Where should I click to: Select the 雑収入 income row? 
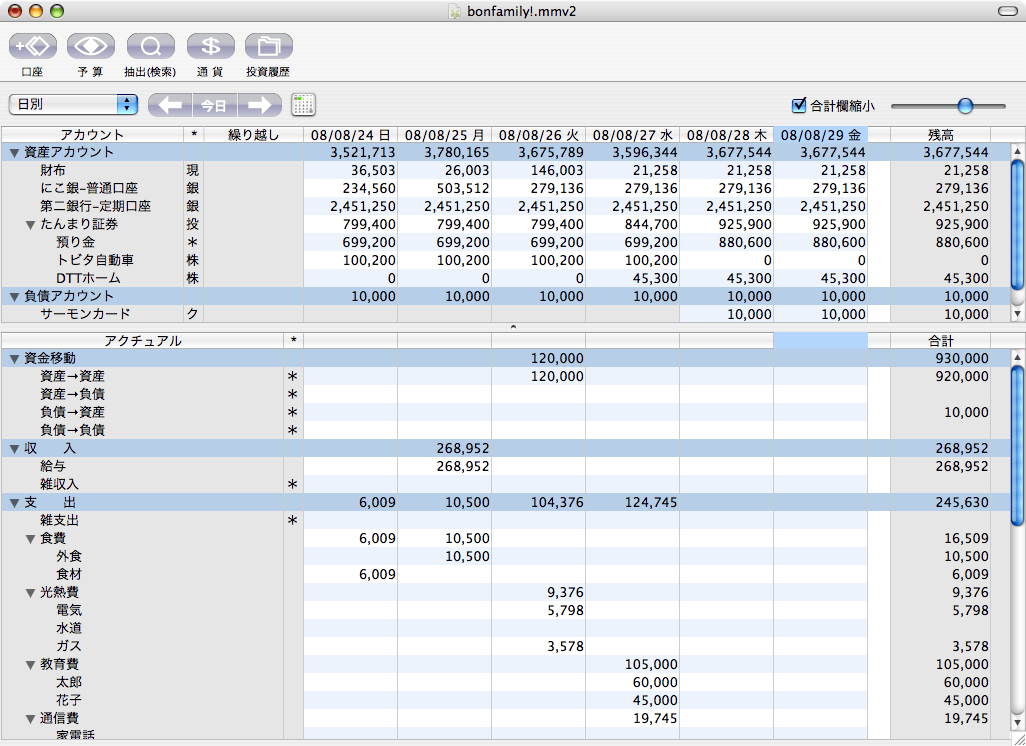pos(504,484)
